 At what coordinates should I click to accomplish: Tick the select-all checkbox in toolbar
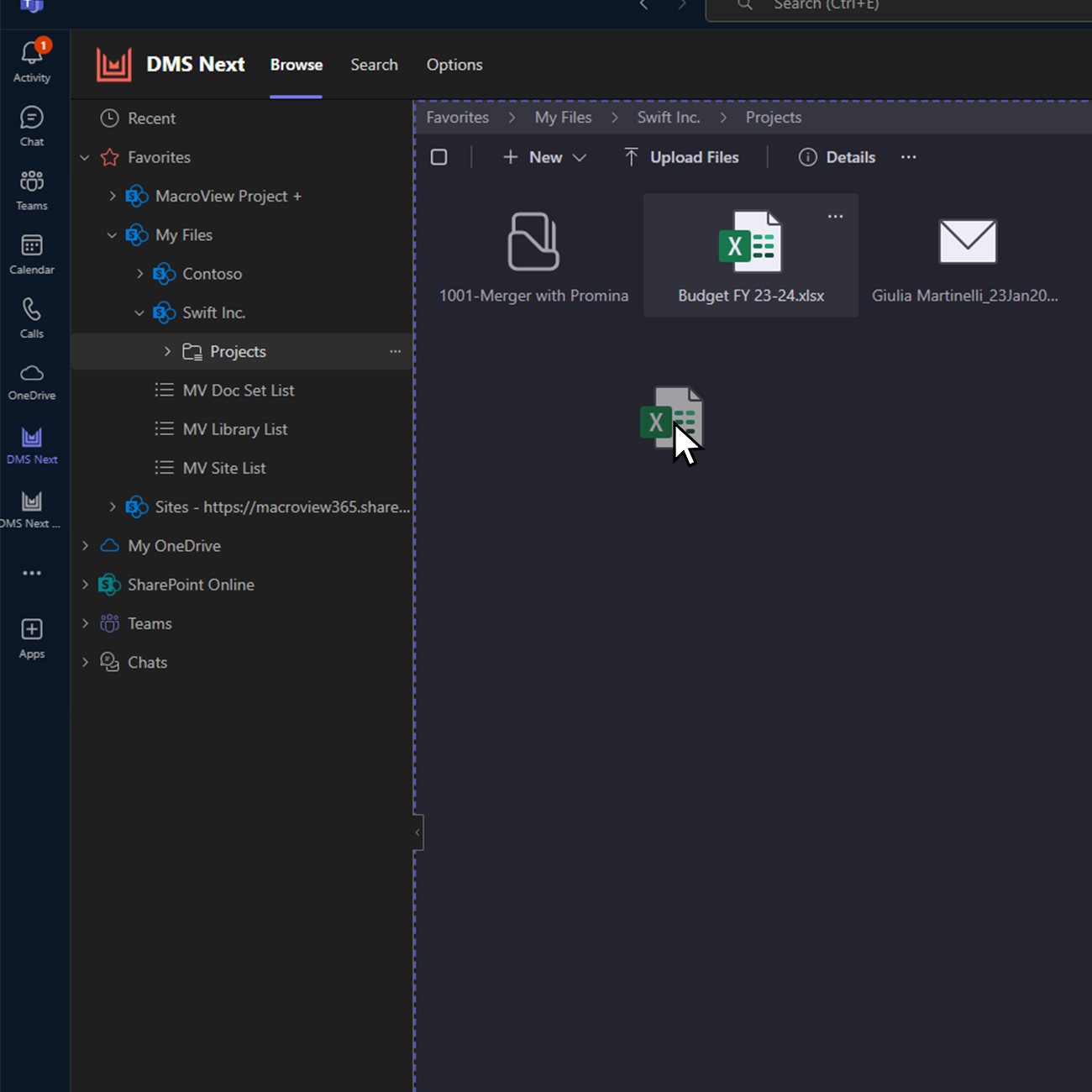[438, 157]
